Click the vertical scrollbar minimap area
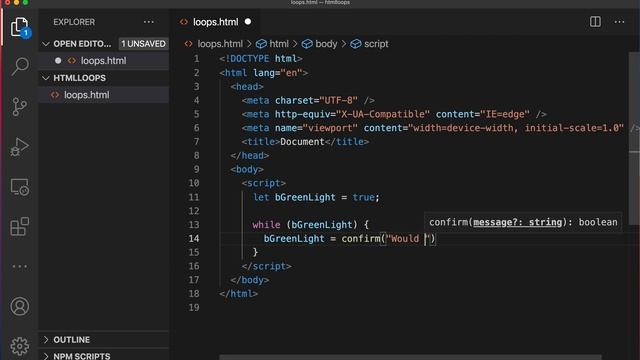The width and height of the screenshot is (640, 360). click(634, 139)
